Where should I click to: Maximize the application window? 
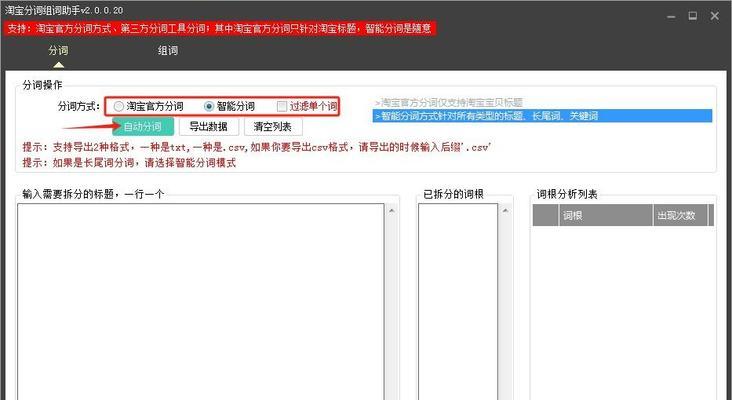(693, 16)
